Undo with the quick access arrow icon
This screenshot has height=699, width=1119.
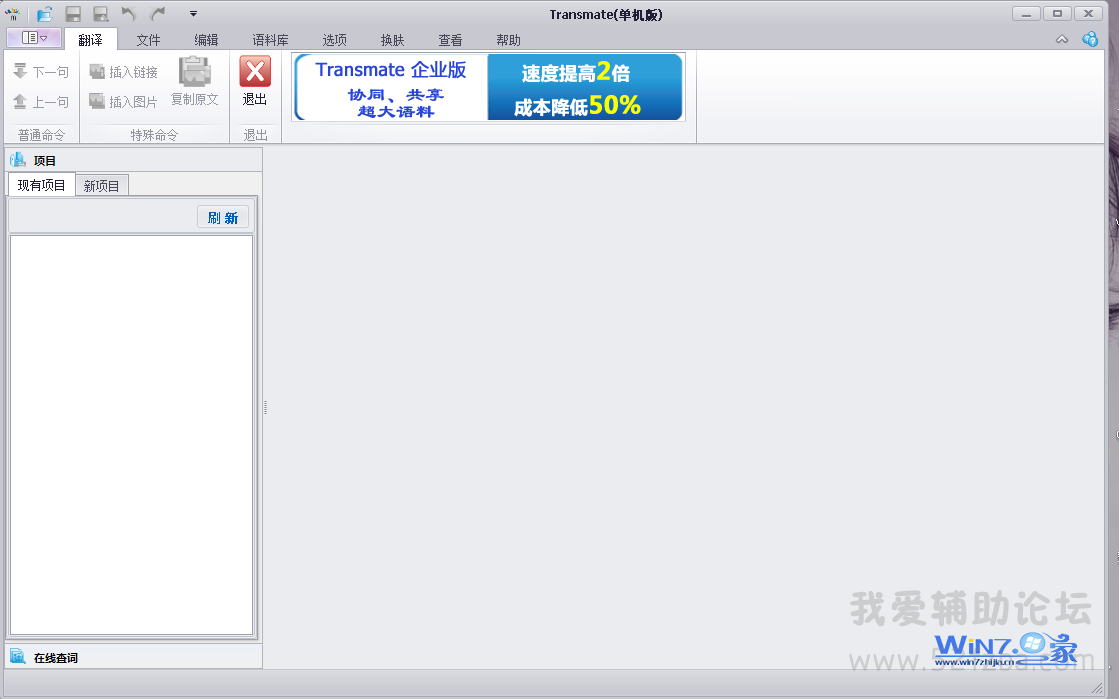coord(129,14)
